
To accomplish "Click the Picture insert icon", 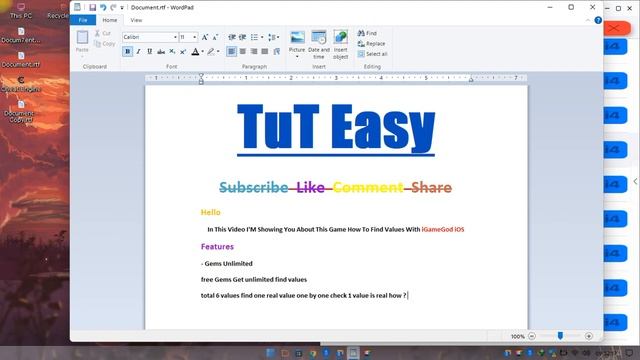I will (297, 37).
